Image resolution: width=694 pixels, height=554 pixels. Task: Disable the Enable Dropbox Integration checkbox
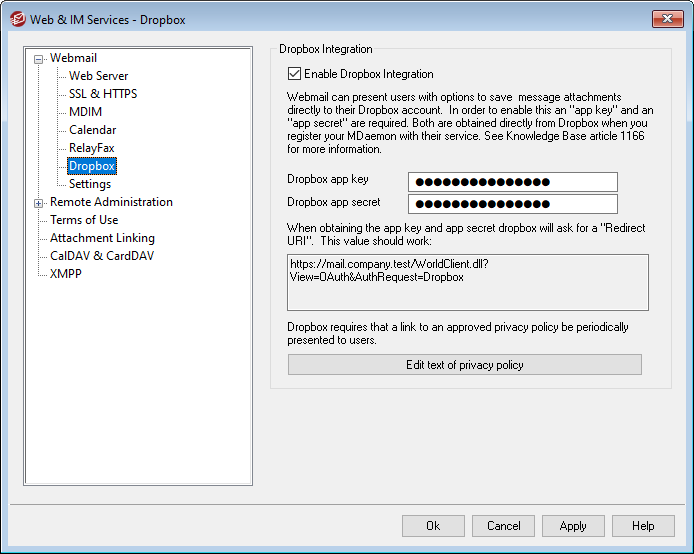coord(294,74)
